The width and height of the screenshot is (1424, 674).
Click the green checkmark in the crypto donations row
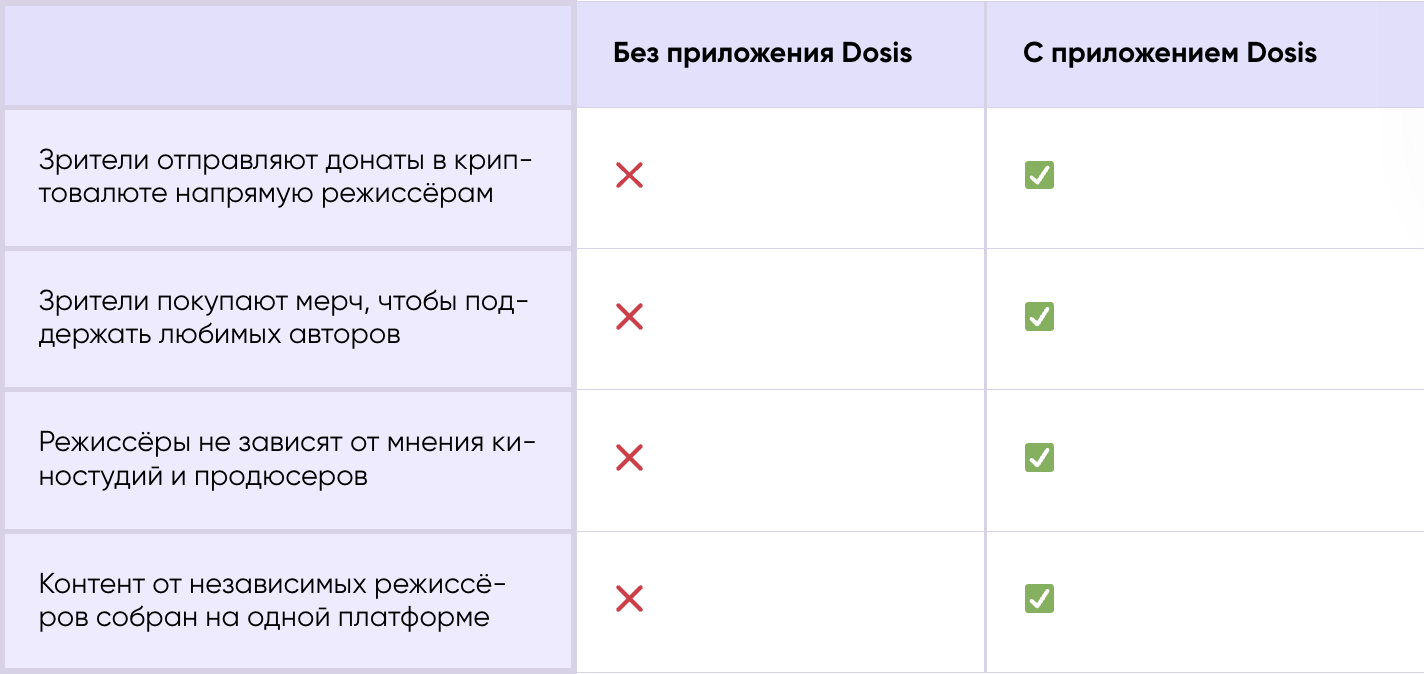pos(1039,176)
